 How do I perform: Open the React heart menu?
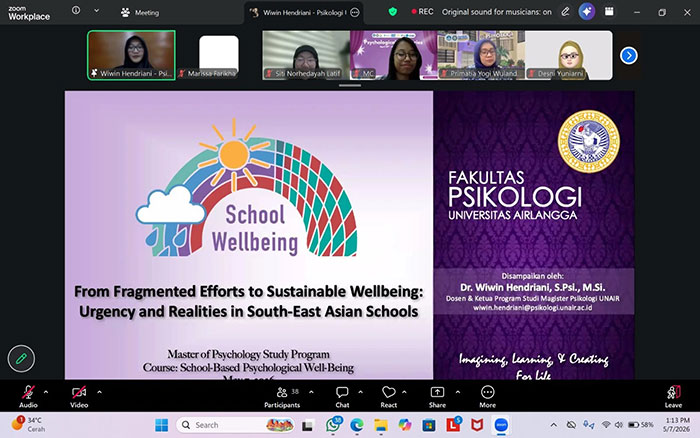coord(389,396)
